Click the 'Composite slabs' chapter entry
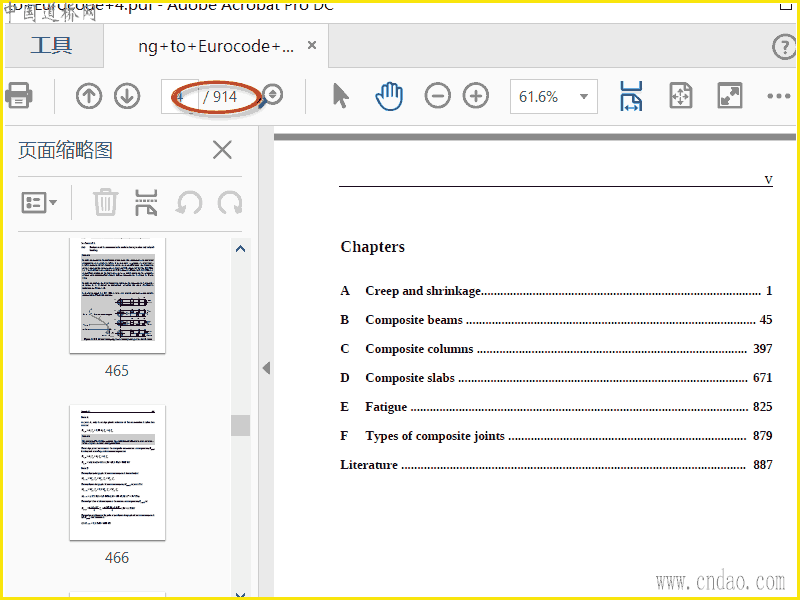The width and height of the screenshot is (800, 600). point(557,378)
